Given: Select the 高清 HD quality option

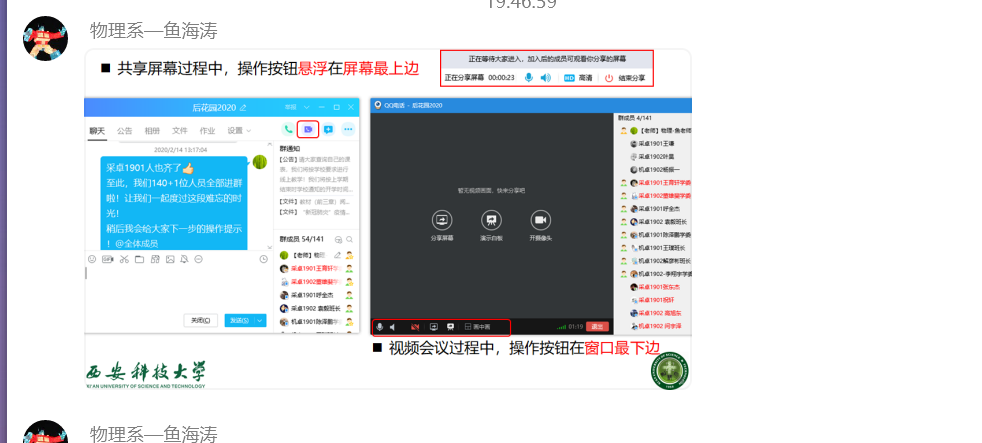Looking at the screenshot, I should tap(578, 77).
